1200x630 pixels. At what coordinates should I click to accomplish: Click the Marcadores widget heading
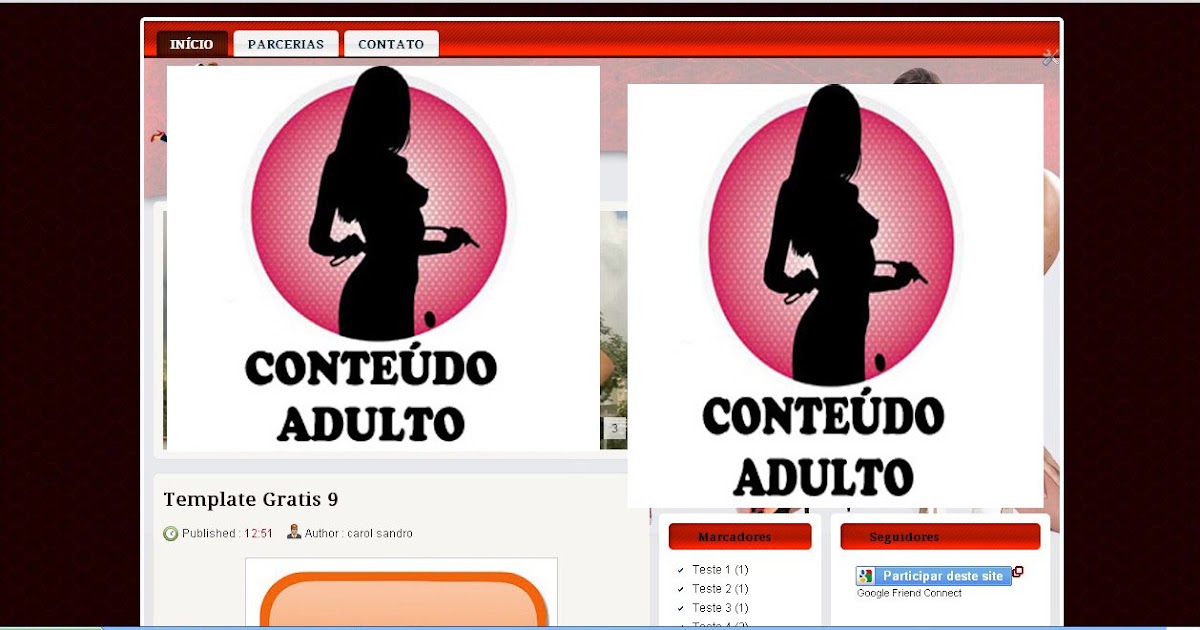(x=740, y=537)
